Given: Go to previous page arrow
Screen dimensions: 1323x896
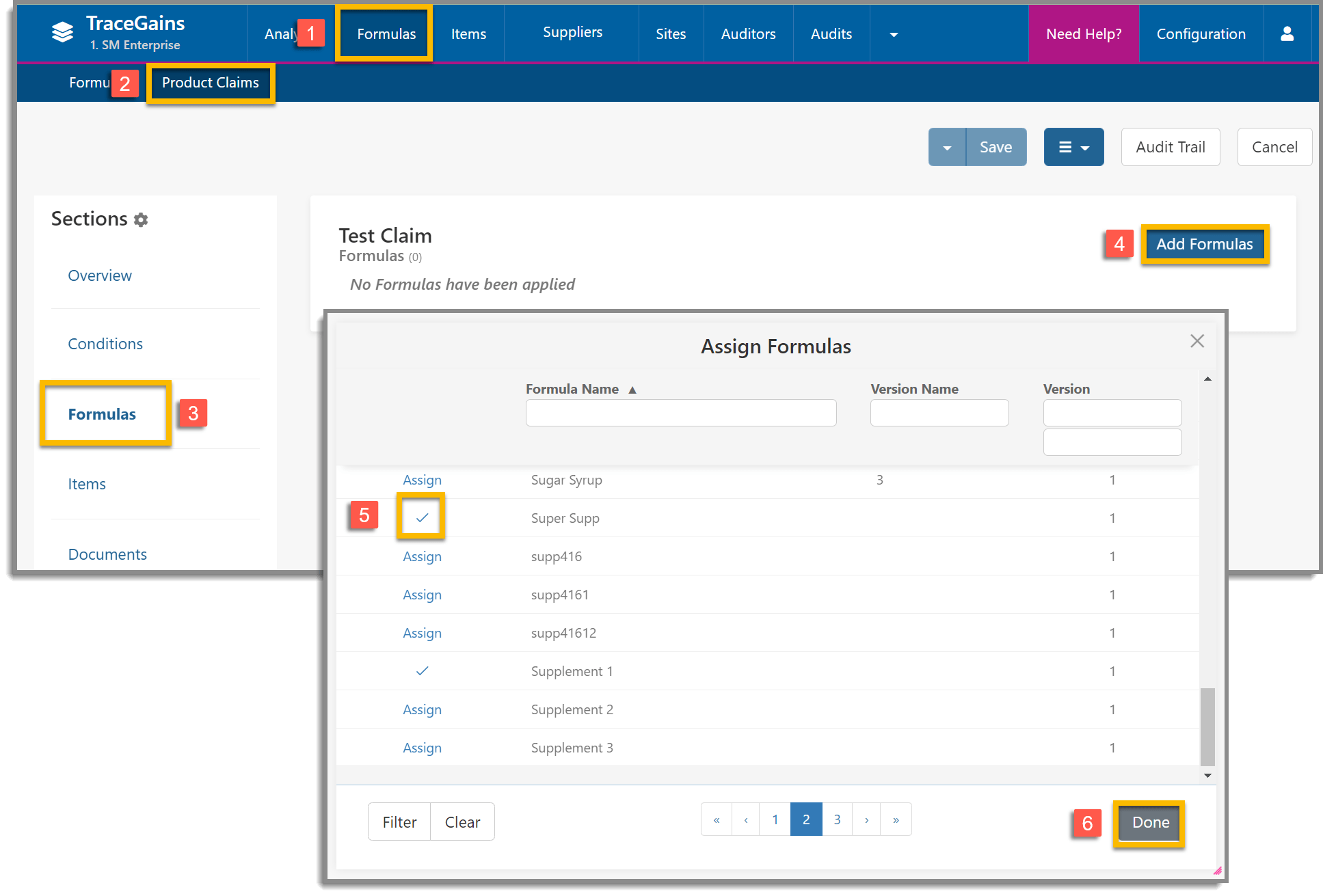Looking at the screenshot, I should (x=746, y=819).
